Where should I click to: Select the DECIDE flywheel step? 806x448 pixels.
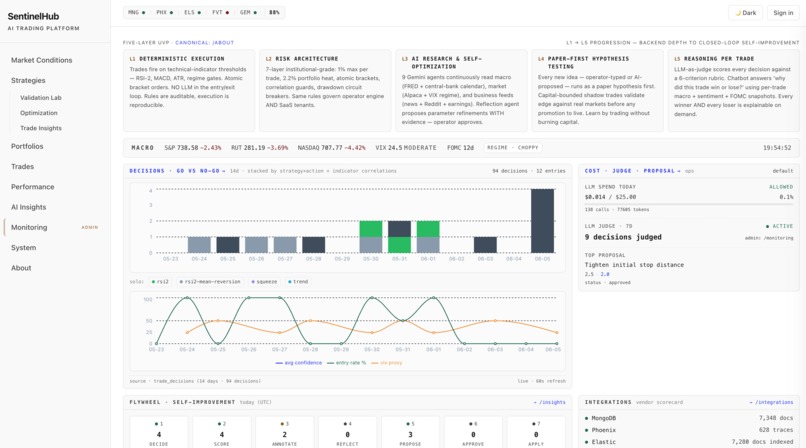[x=159, y=433]
